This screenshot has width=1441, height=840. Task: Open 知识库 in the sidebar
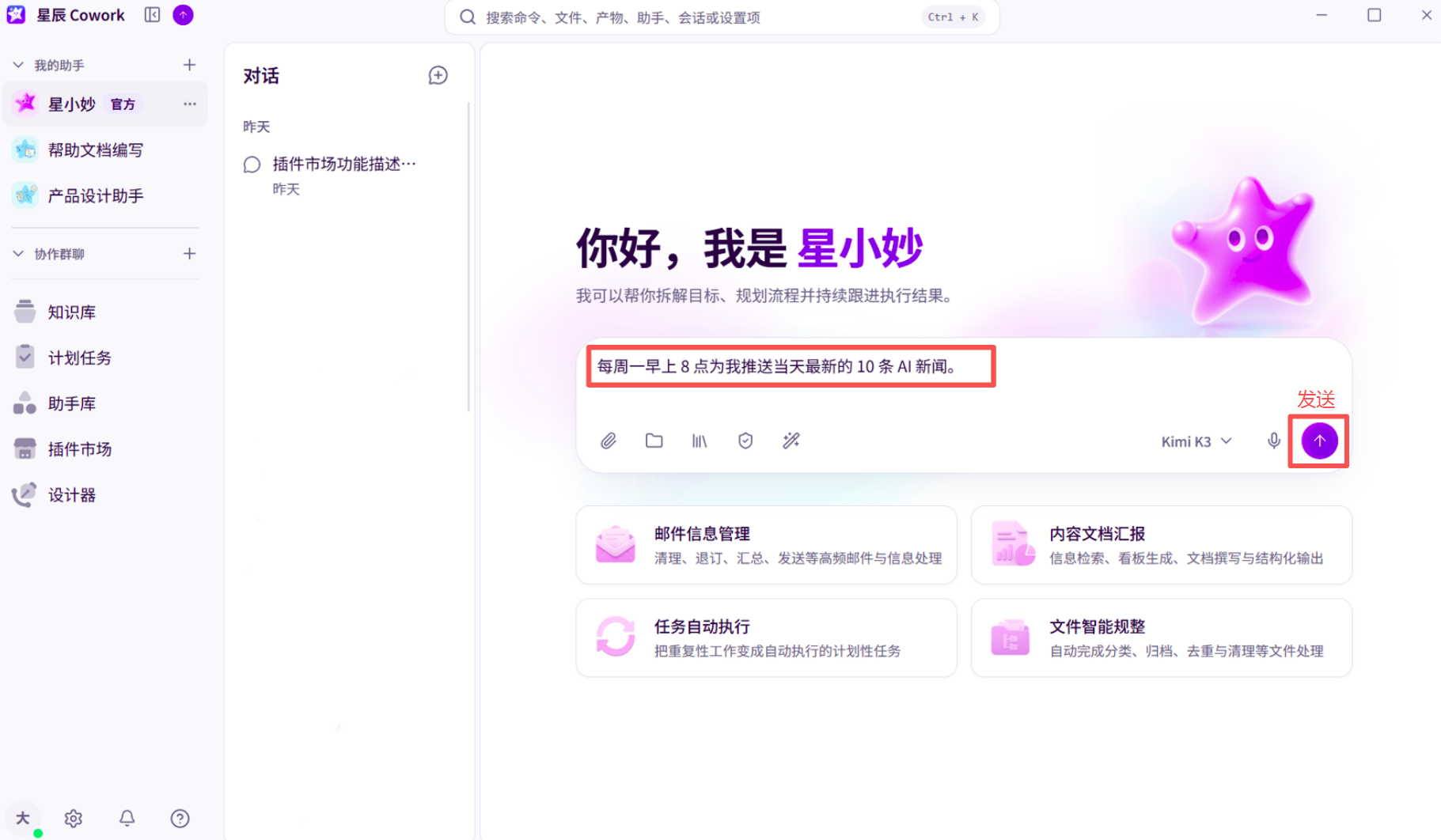pyautogui.click(x=105, y=312)
